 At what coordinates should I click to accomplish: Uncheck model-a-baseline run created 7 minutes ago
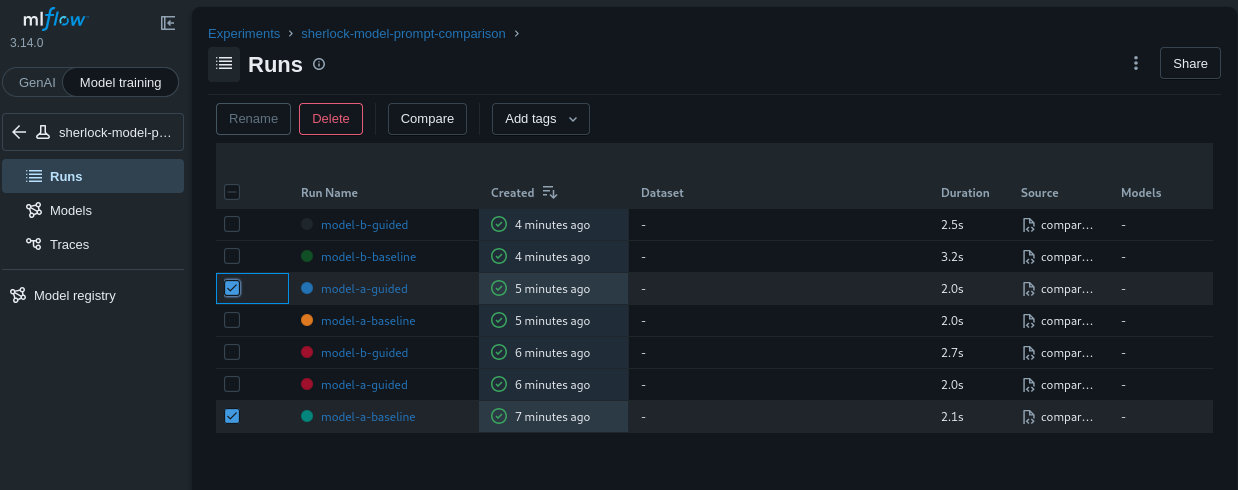pos(232,416)
